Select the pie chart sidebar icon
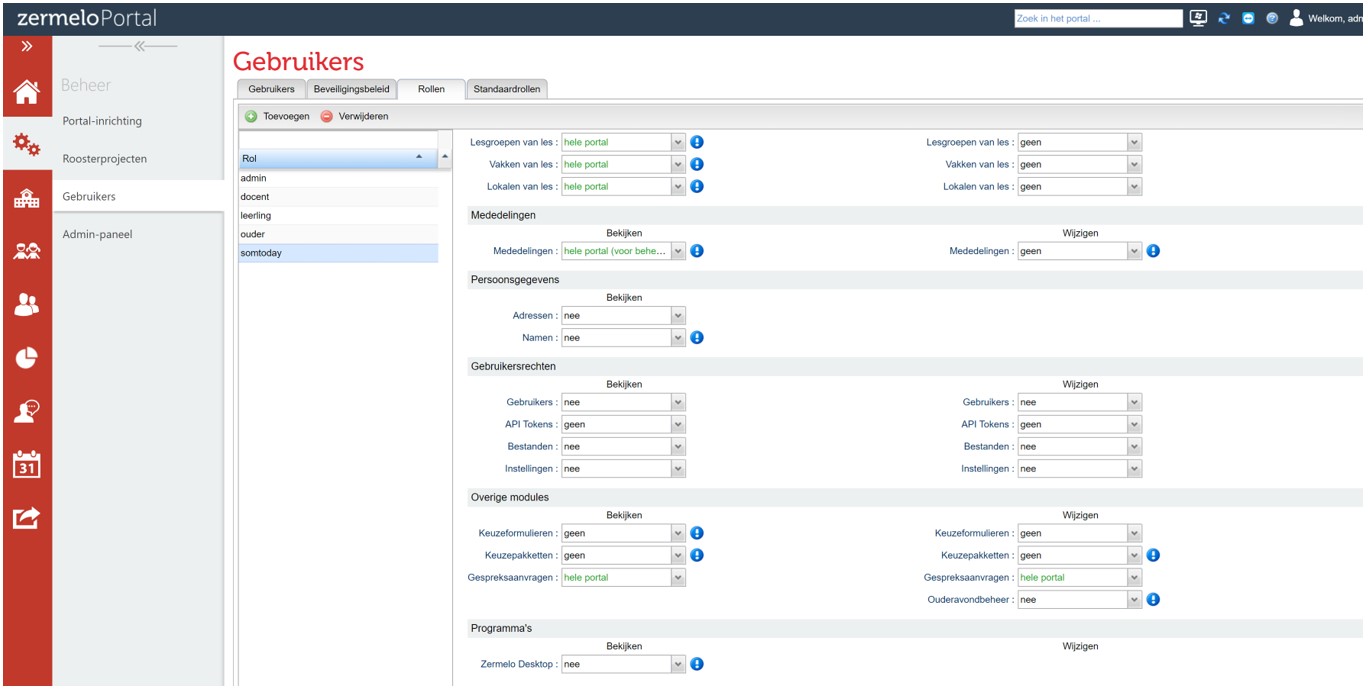Viewport: 1368px width, 689px height. [26, 358]
